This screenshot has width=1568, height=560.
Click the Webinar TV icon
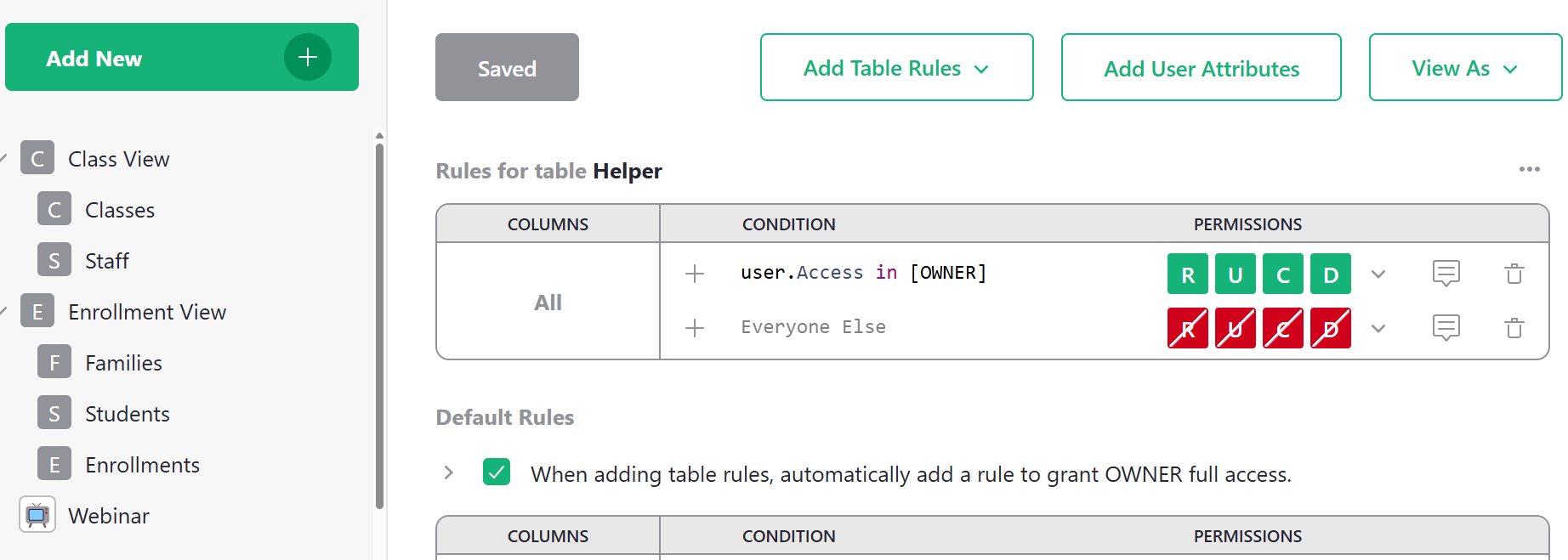click(37, 514)
